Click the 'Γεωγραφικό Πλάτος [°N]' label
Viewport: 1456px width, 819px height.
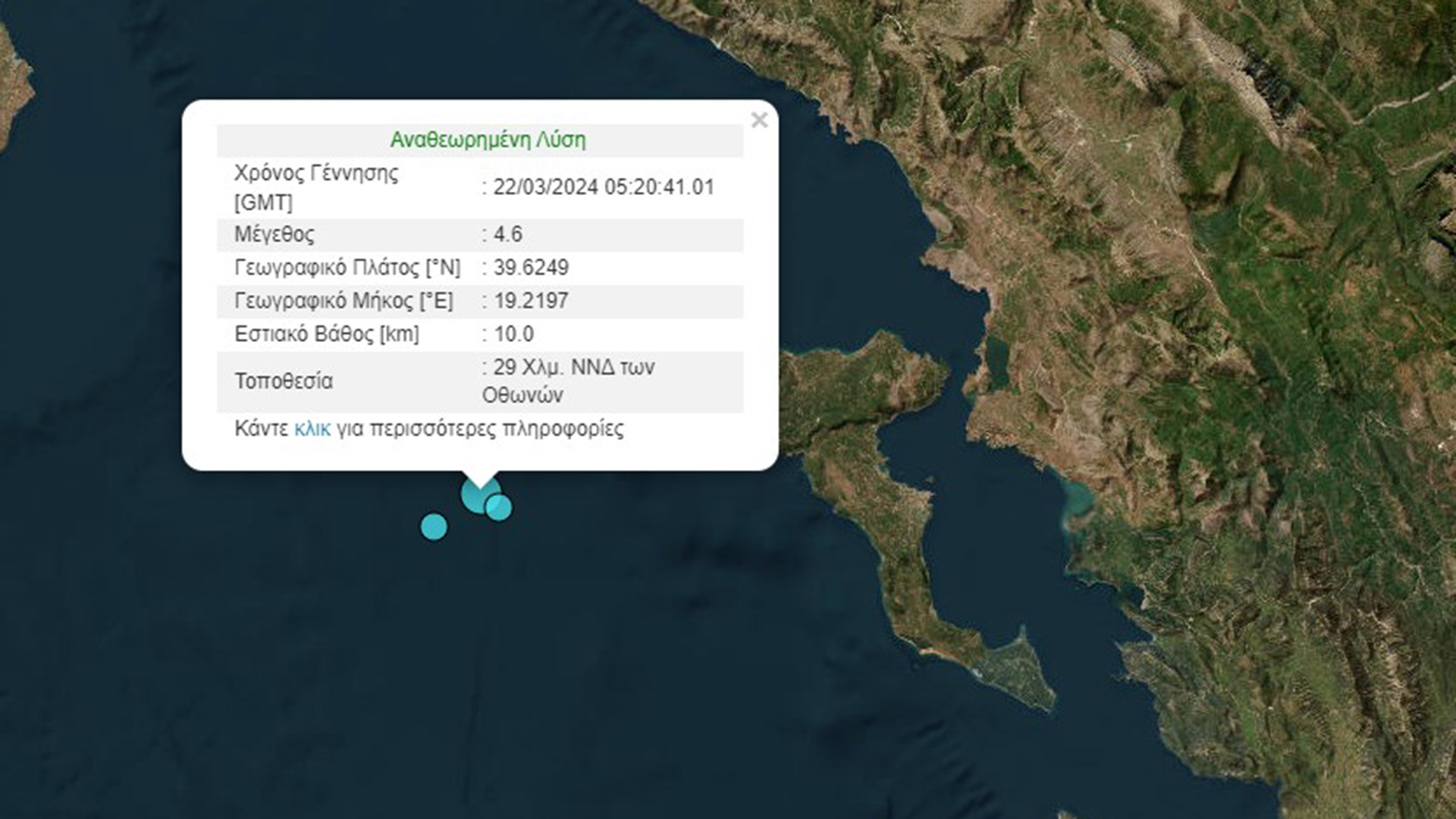click(347, 268)
